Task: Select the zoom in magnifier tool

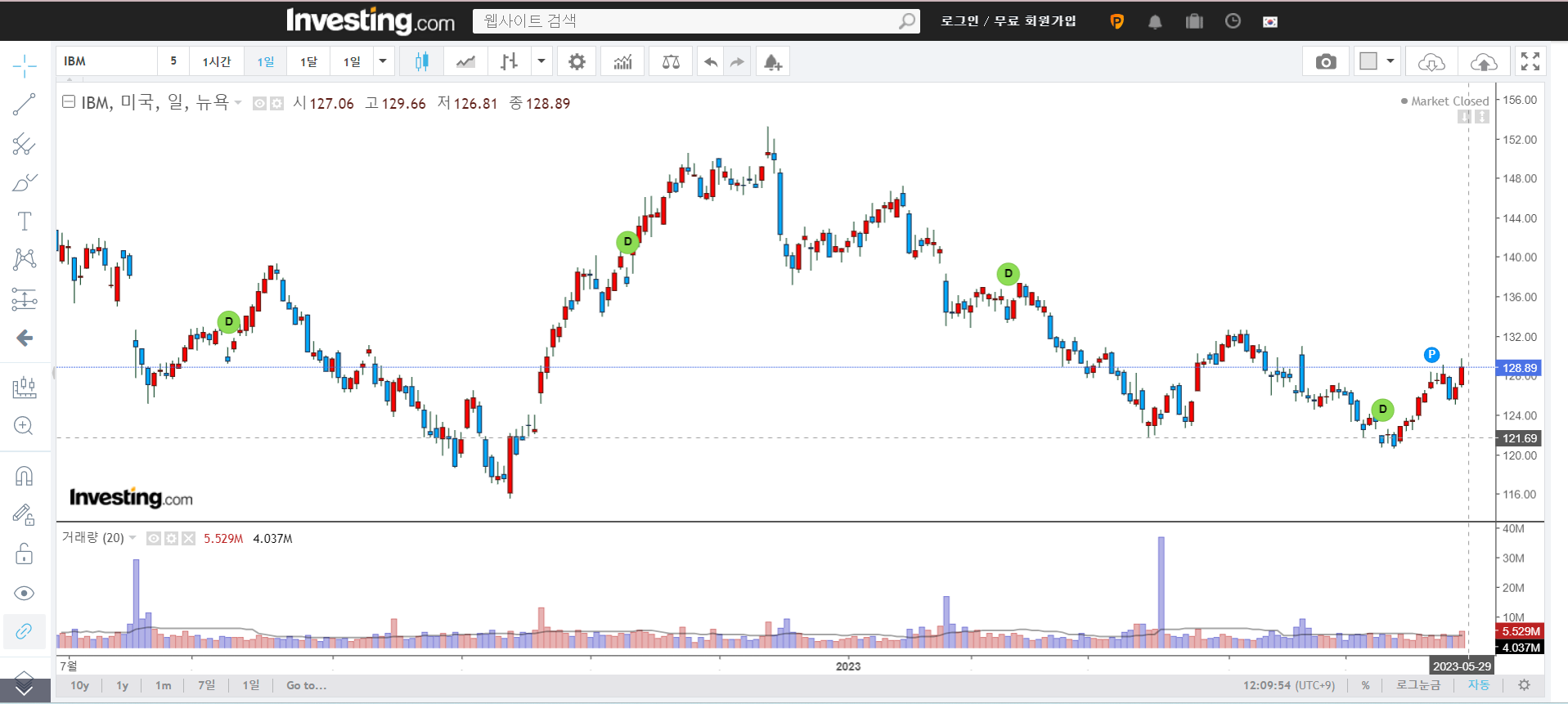Action: coord(25,426)
